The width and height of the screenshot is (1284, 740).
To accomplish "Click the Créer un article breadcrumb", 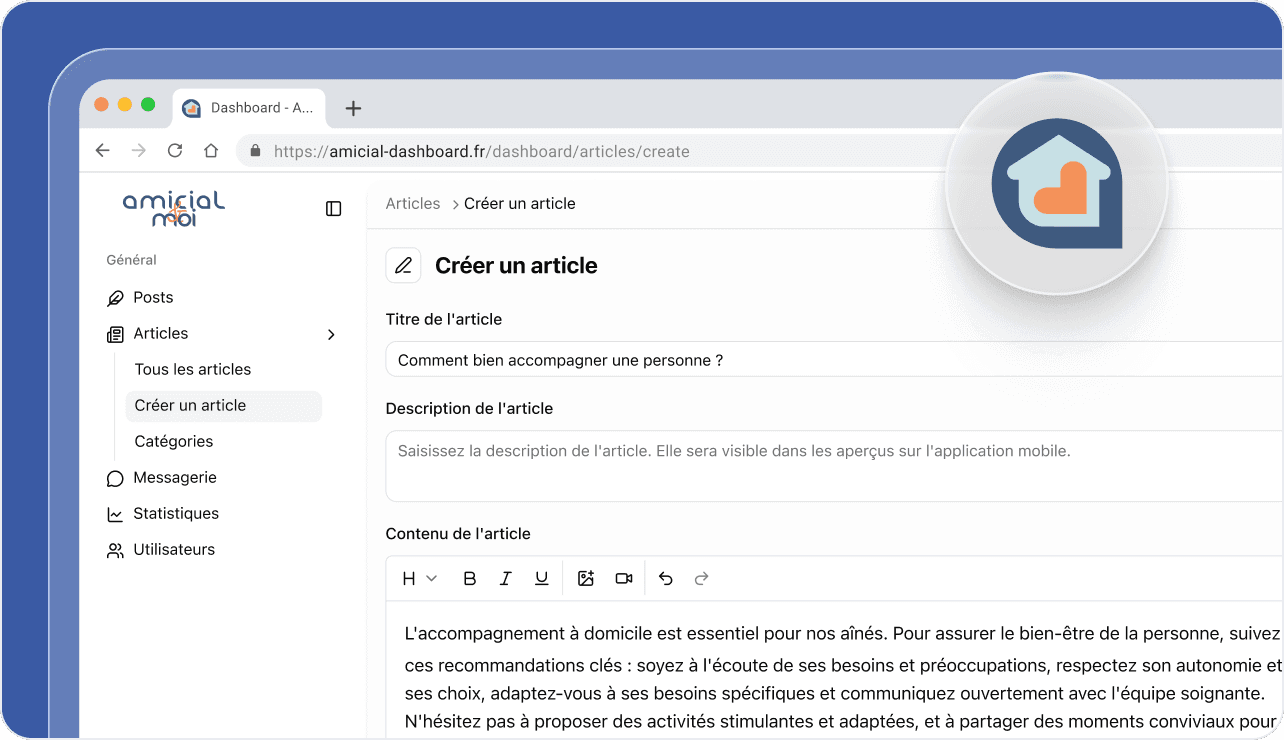I will coord(520,203).
